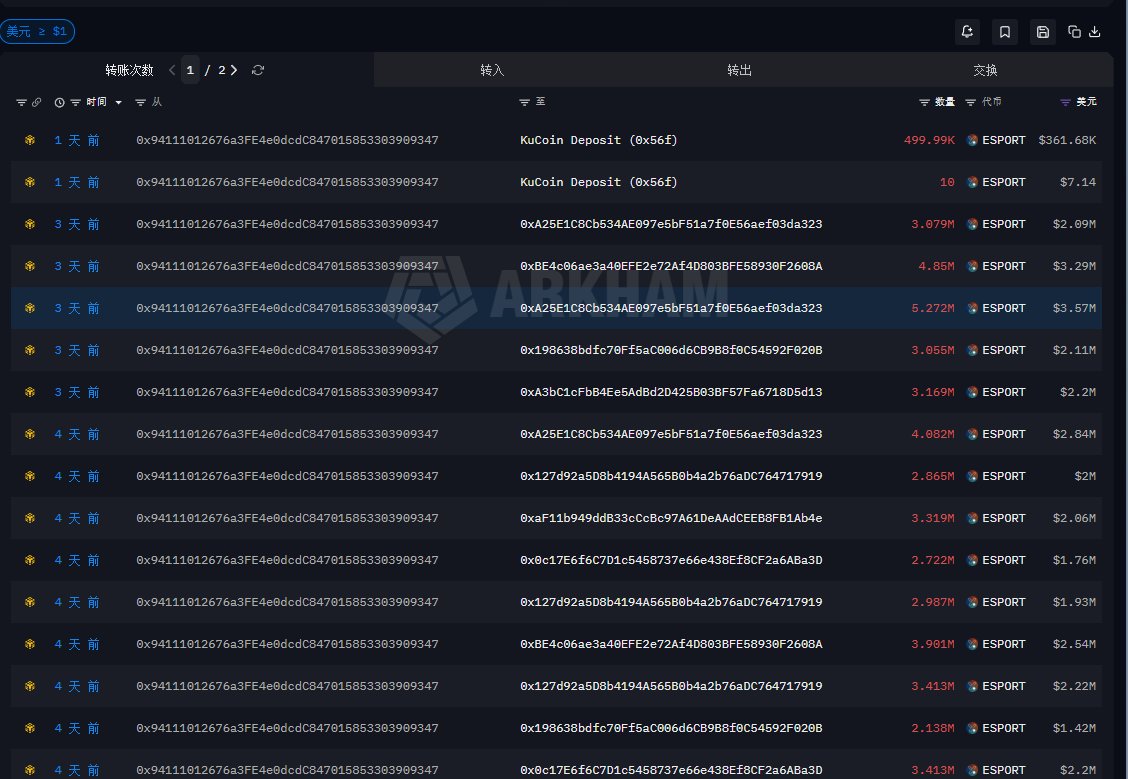
Task: Click the 代币 column header label
Action: pyautogui.click(x=991, y=101)
